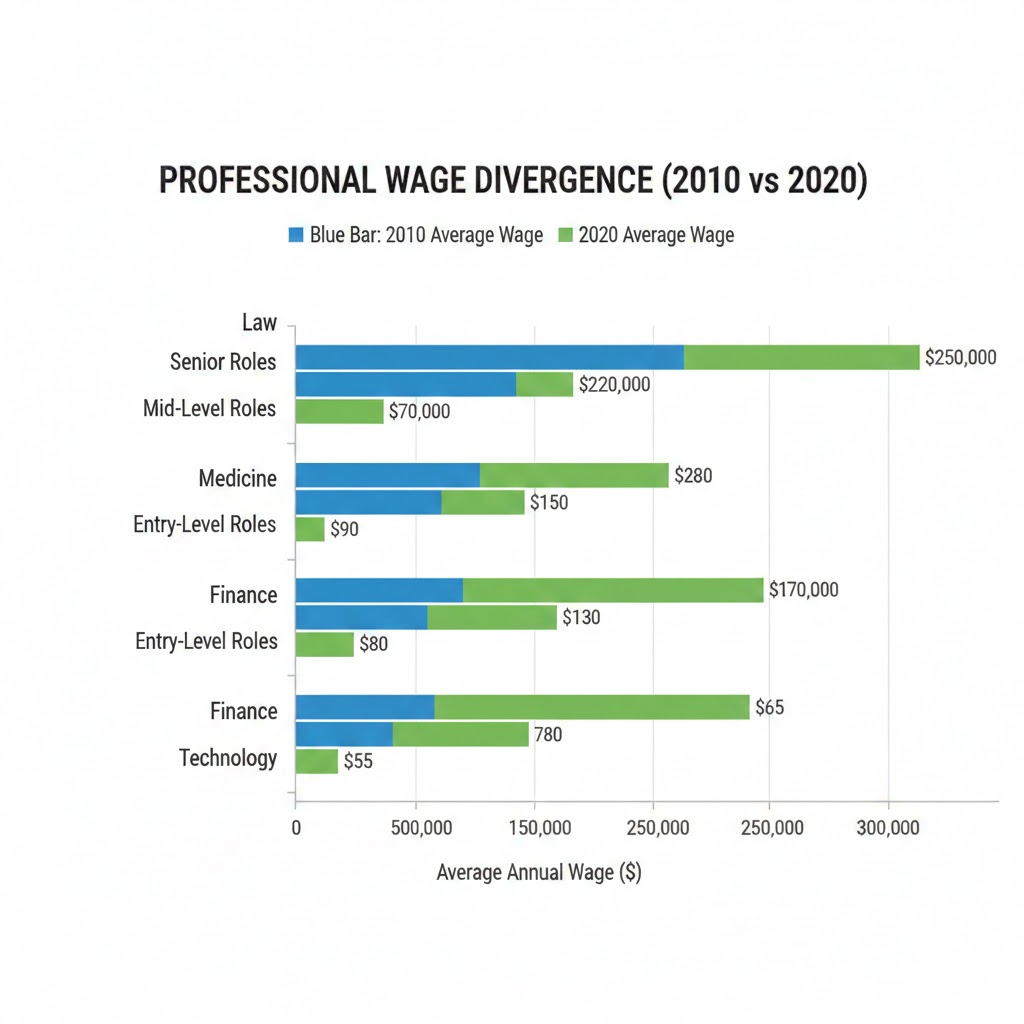Click the $170,000 data label
This screenshot has height=1024, width=1024.
click(804, 590)
